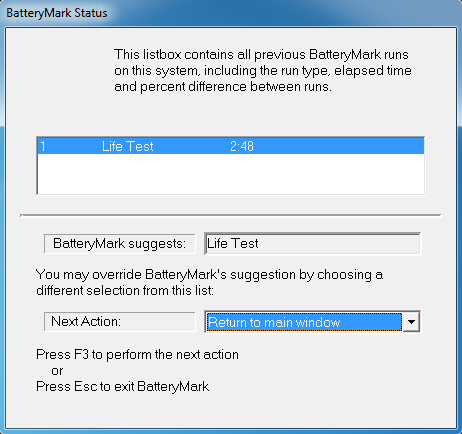
Task: Click the 'different selection from this list:' line
Action: tap(125, 290)
